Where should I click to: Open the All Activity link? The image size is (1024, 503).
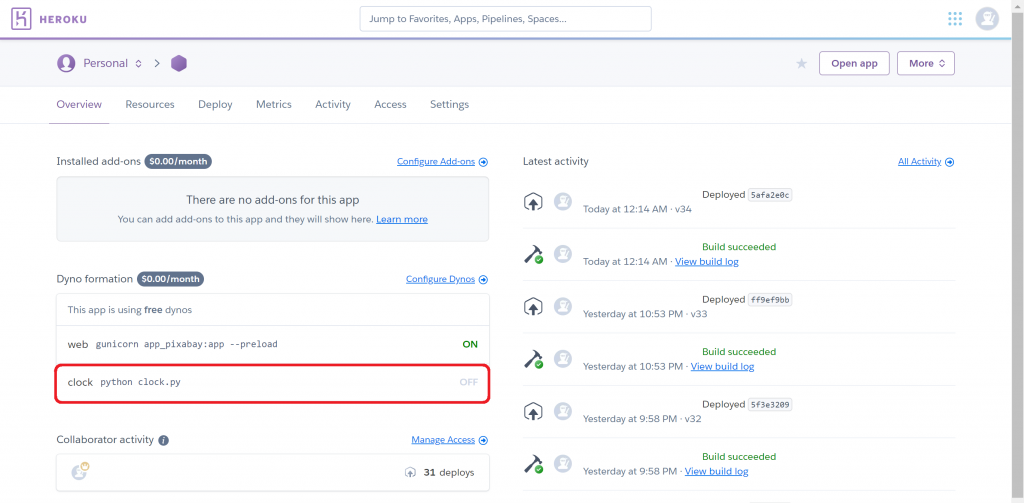[920, 162]
